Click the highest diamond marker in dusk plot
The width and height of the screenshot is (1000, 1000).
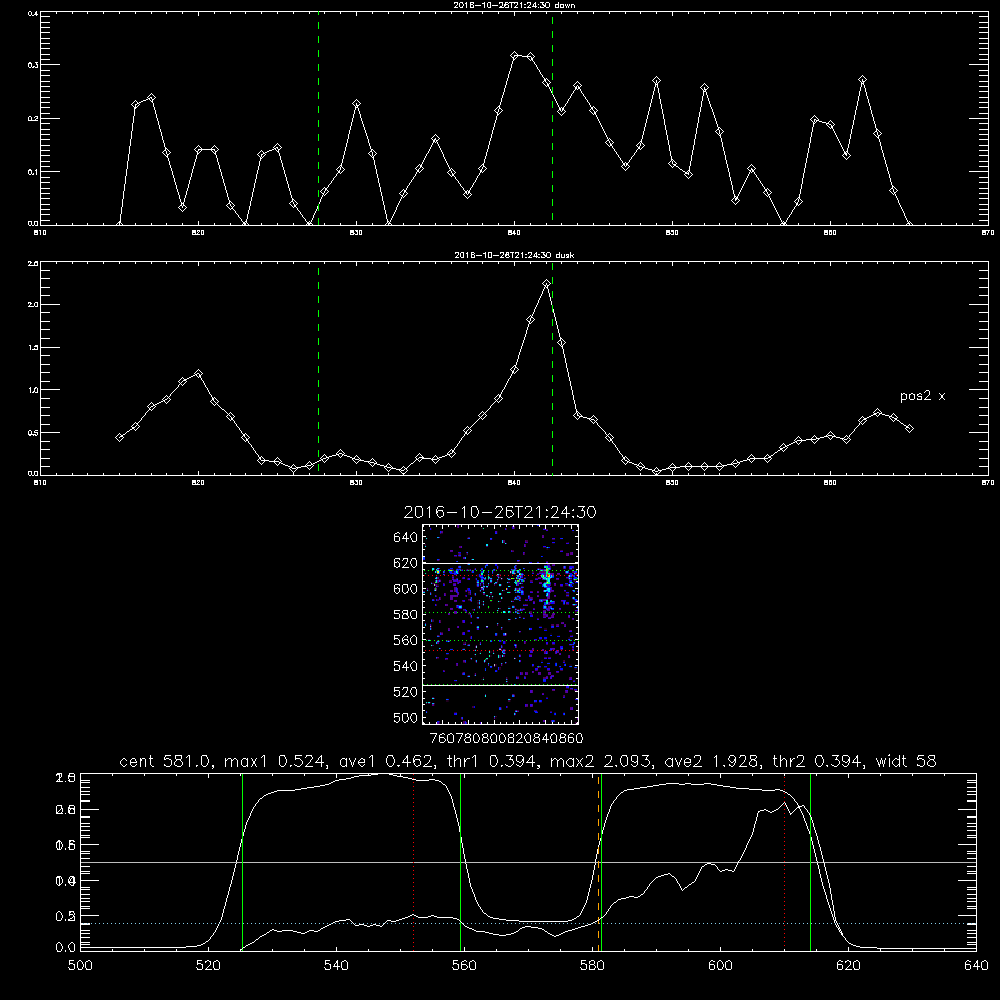coord(546,284)
